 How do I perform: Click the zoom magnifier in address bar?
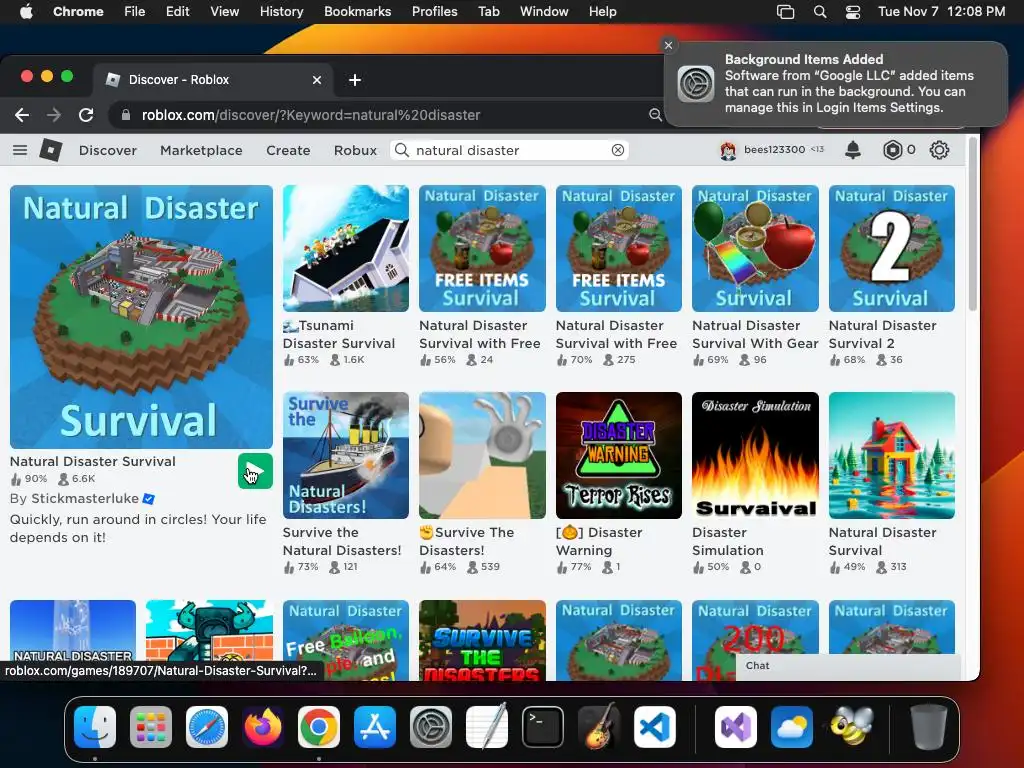(x=655, y=115)
